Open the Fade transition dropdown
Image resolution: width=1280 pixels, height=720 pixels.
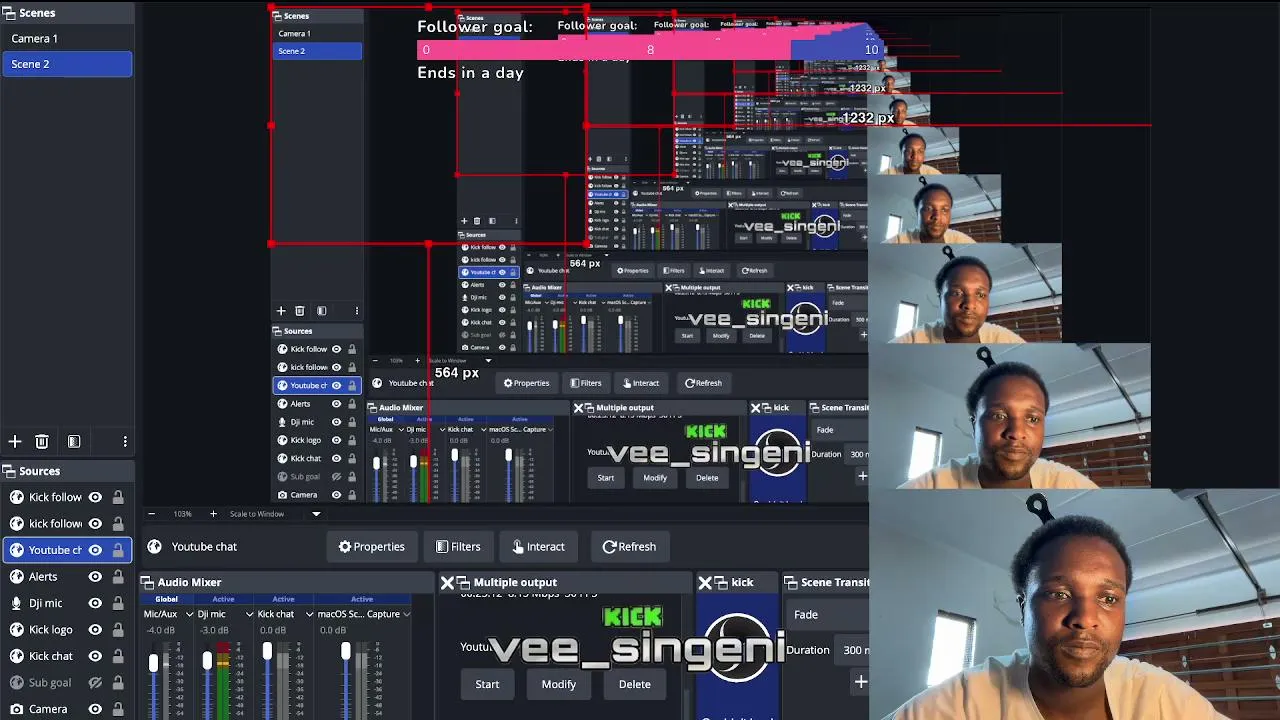(x=828, y=615)
